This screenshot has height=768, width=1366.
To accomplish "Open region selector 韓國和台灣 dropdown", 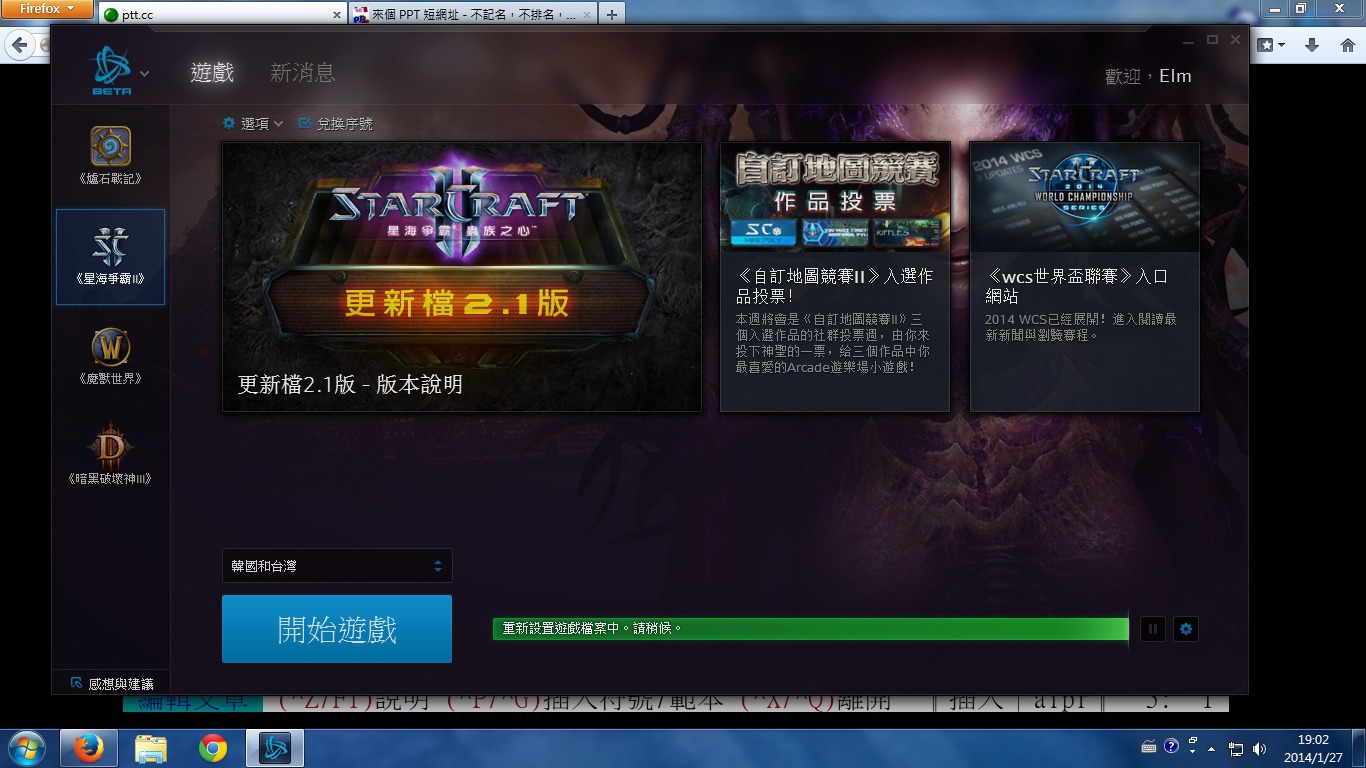I will (x=337, y=566).
